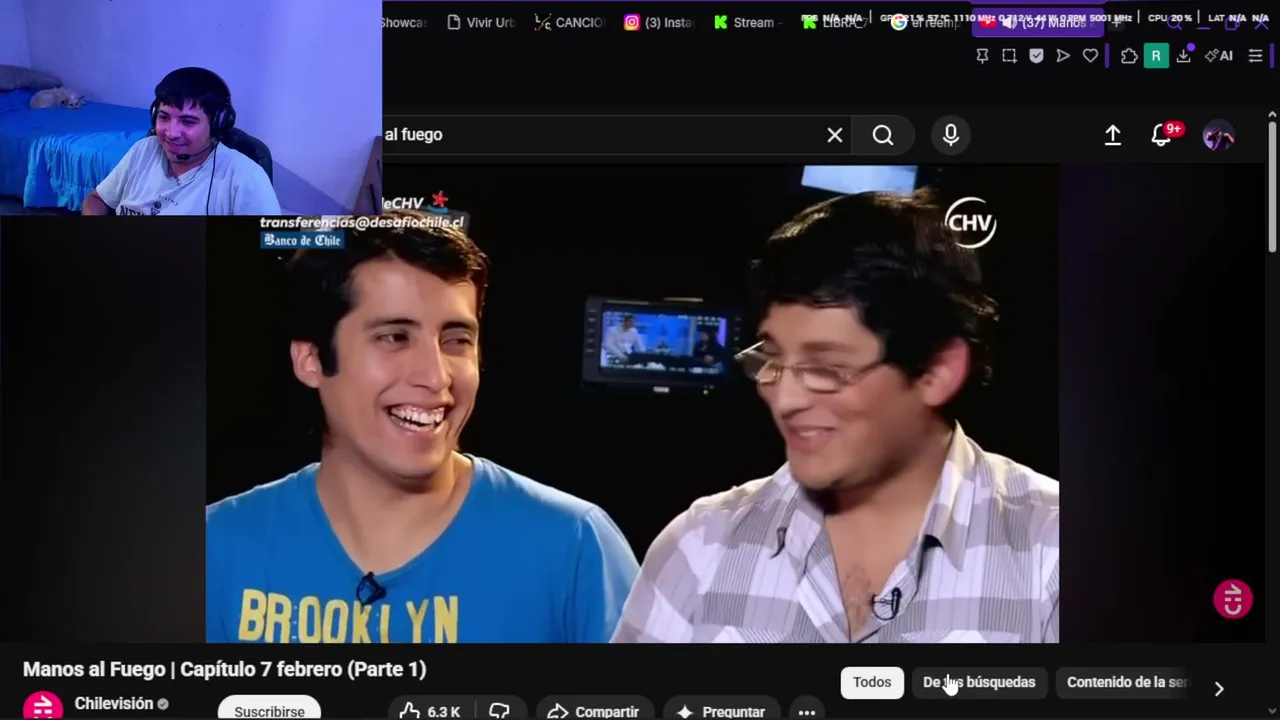Click the search magnifier button
Screen dimensions: 1280x720
click(x=883, y=135)
